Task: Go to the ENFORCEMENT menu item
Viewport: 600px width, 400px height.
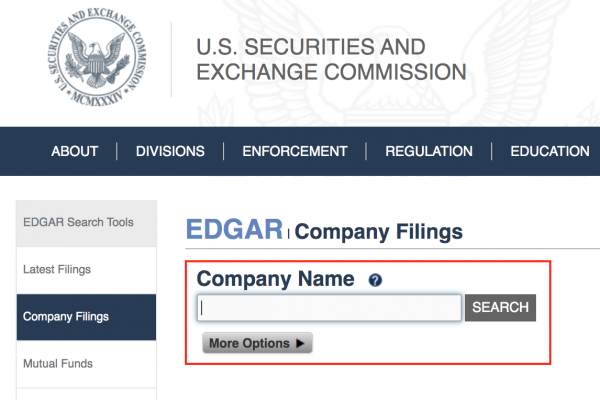Action: [294, 151]
